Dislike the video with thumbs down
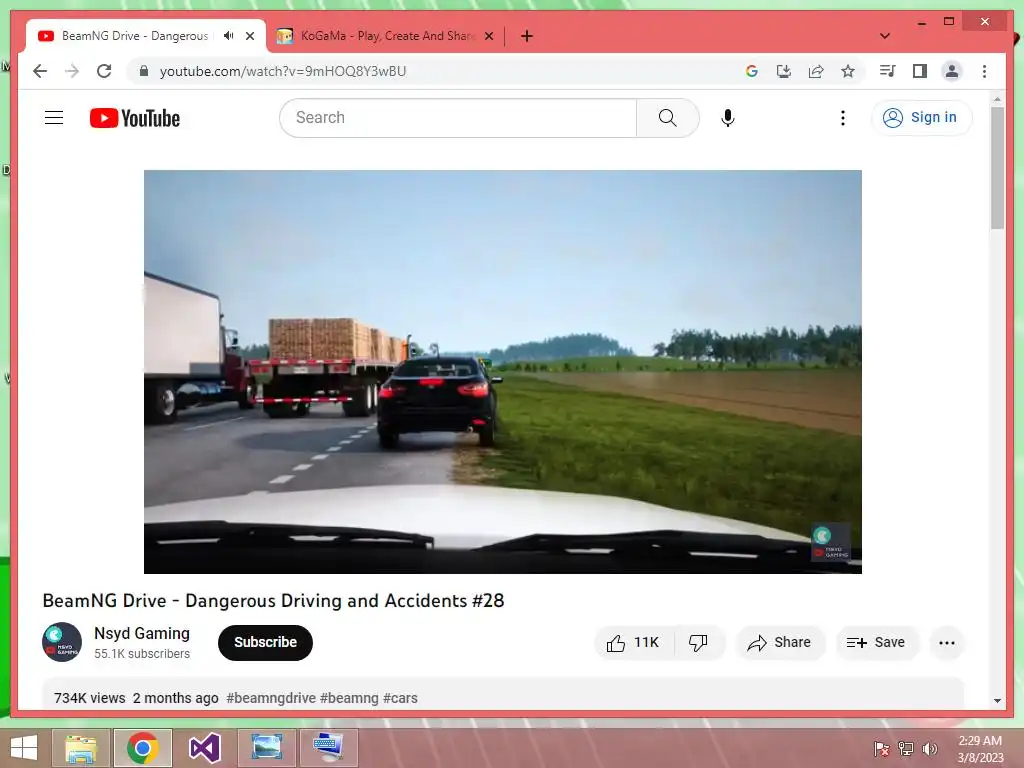This screenshot has width=1024, height=768. point(699,643)
